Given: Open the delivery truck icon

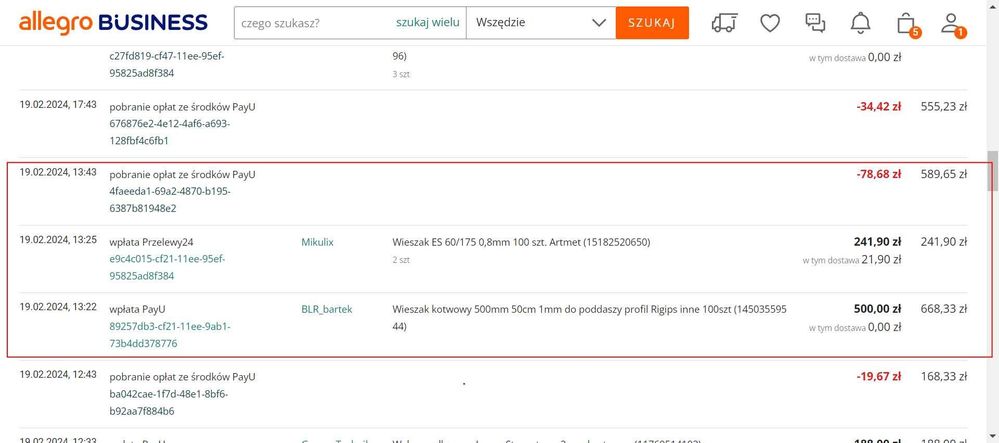Looking at the screenshot, I should coord(724,23).
